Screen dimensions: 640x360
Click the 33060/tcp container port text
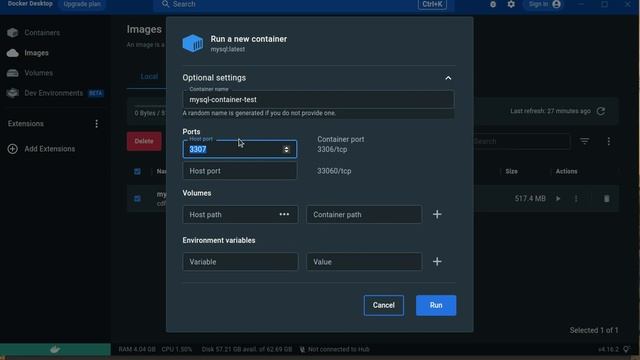[x=334, y=171]
